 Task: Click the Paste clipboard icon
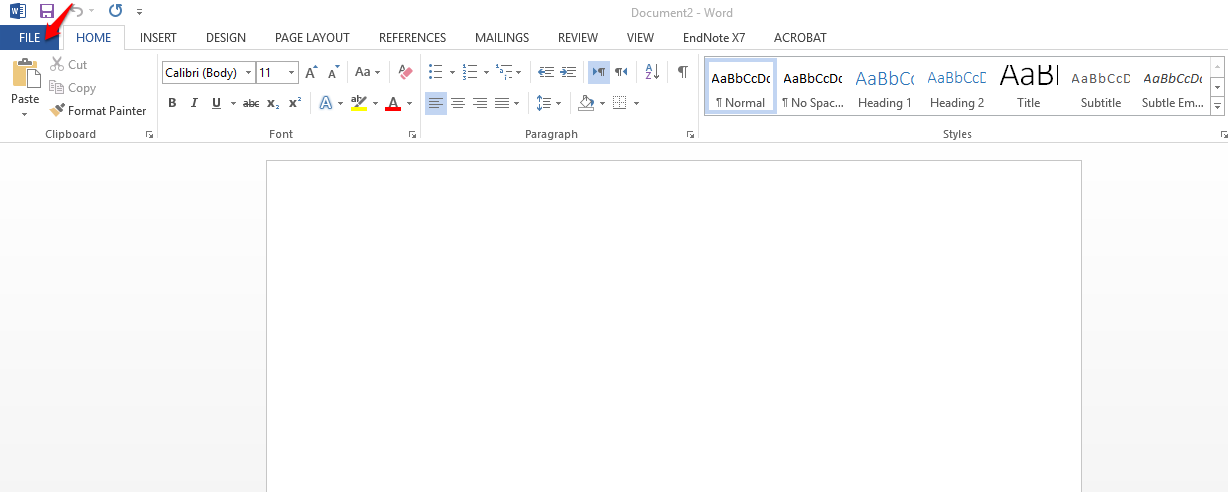point(25,73)
